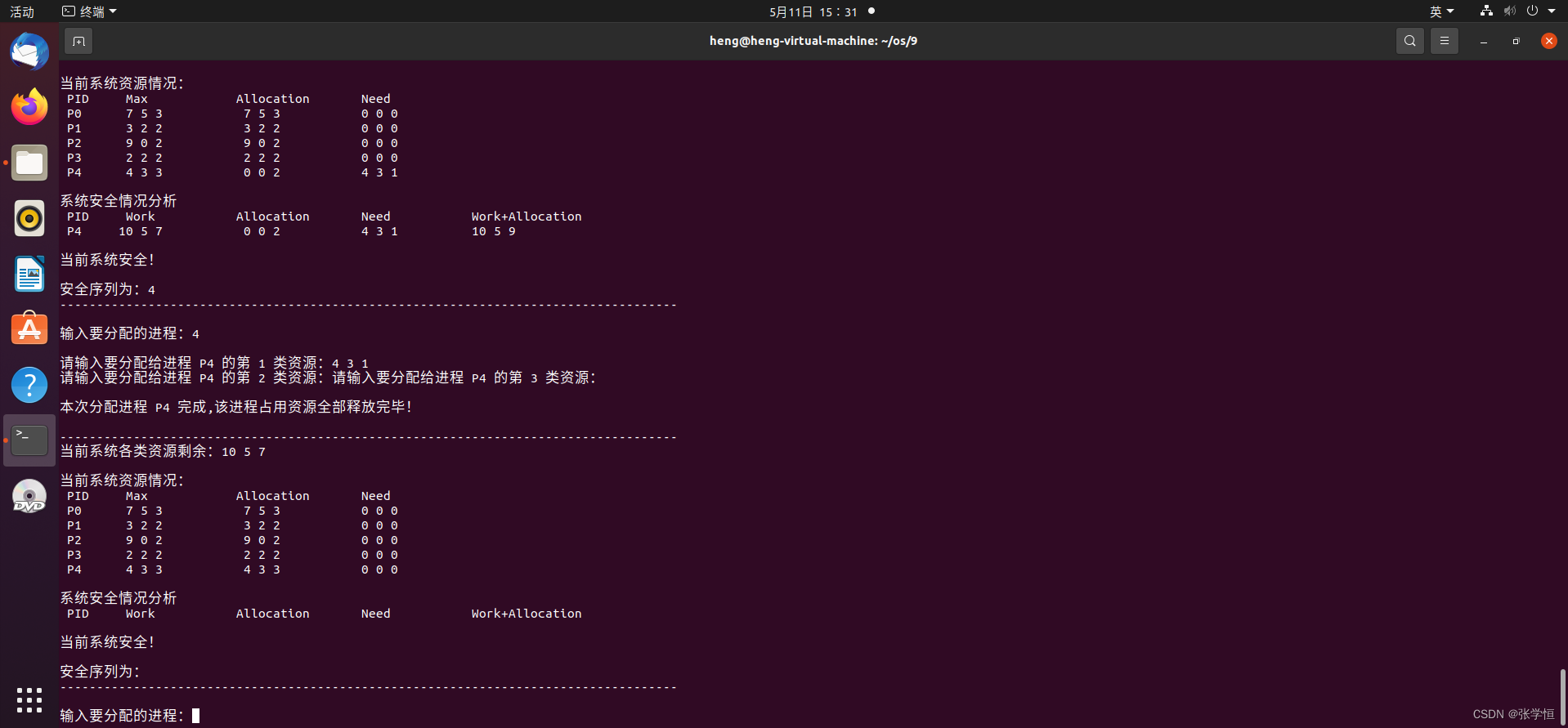Open the Files manager dock icon
1568x728 pixels.
tap(29, 163)
